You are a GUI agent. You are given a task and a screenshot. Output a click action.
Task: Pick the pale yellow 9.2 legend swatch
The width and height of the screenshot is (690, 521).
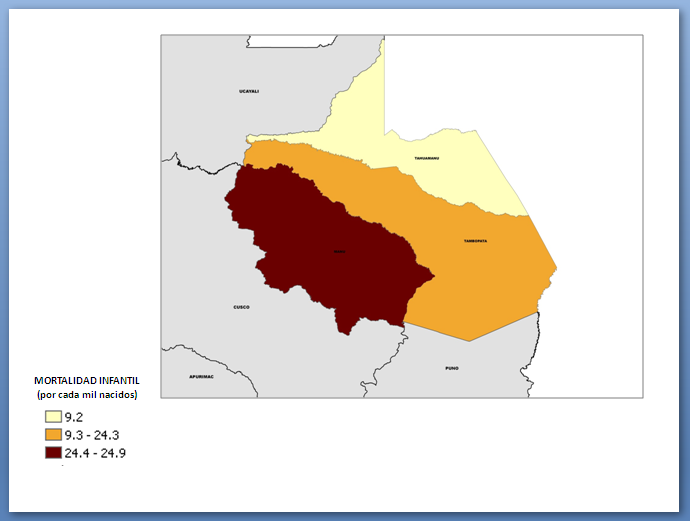[52, 417]
